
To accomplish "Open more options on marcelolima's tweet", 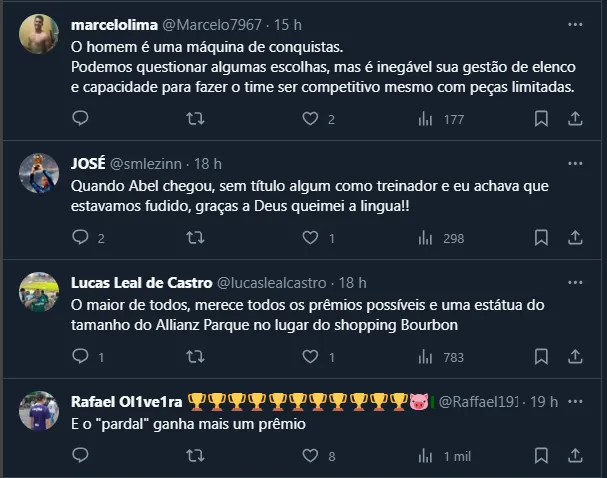I will 575,23.
